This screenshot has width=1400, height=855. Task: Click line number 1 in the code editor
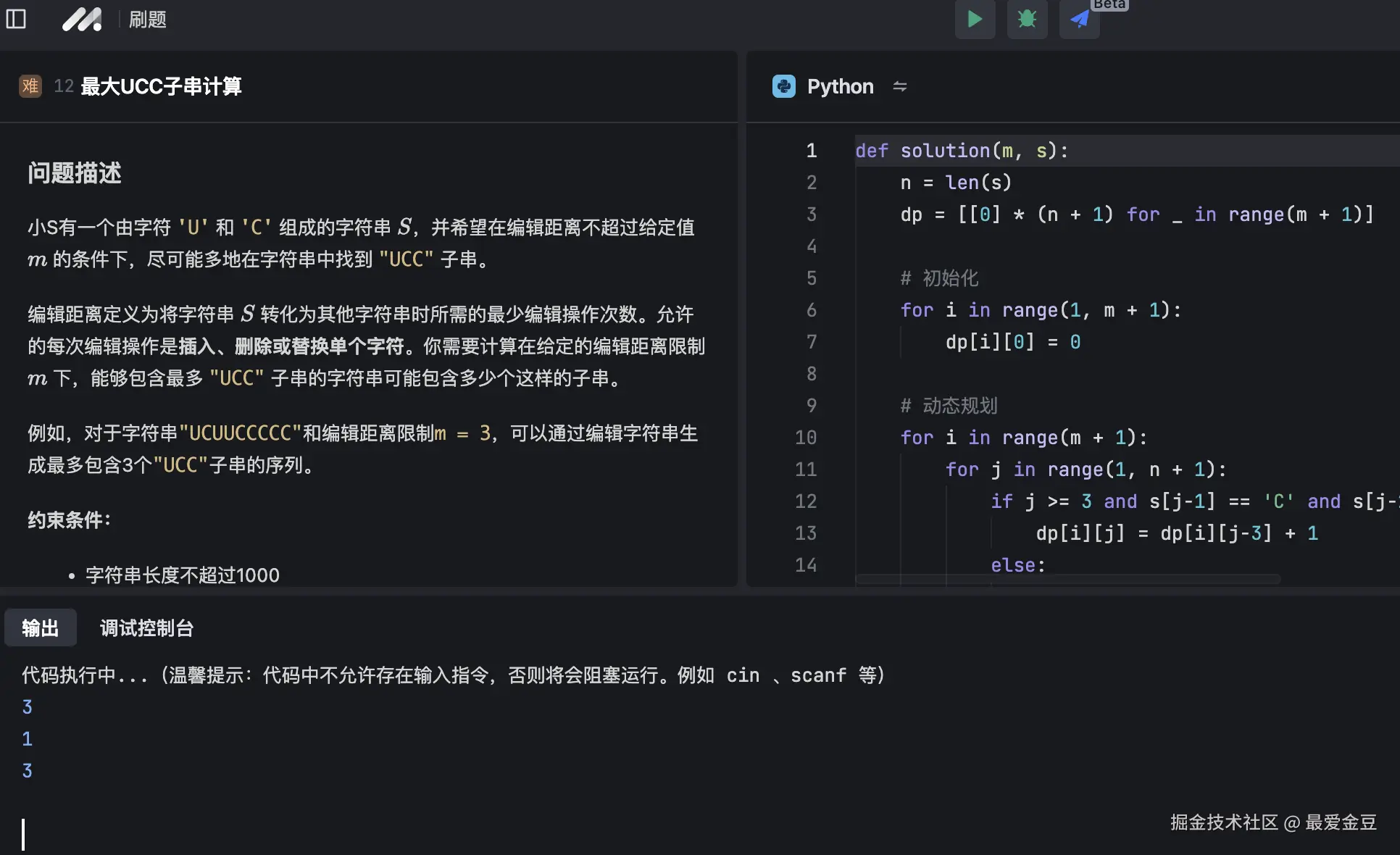pyautogui.click(x=811, y=151)
